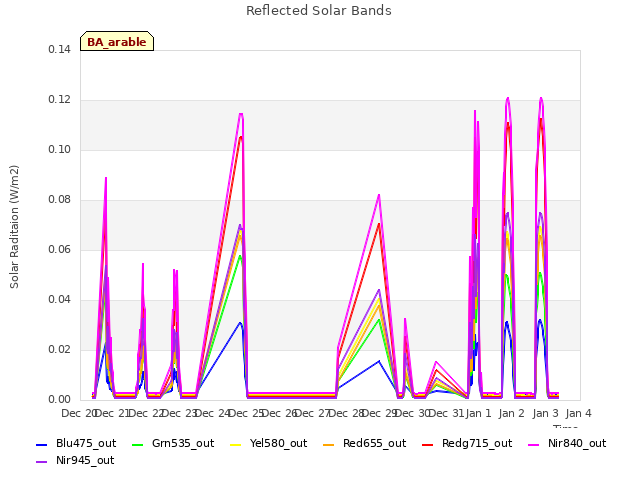Click the BA_arable annotation label
This screenshot has height=480, width=640.
pyautogui.click(x=117, y=42)
